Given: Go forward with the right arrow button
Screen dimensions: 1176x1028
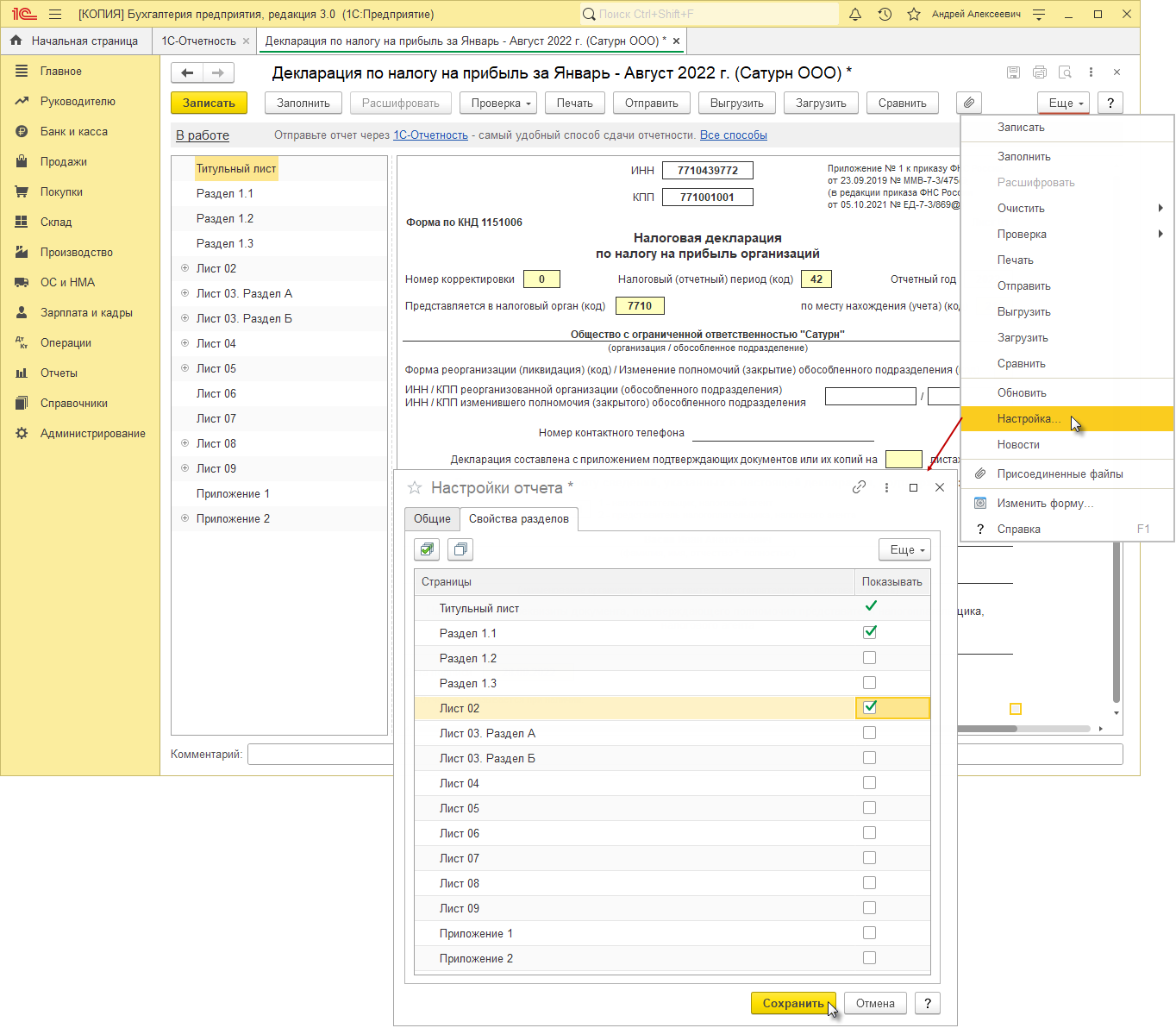Looking at the screenshot, I should click(x=218, y=73).
